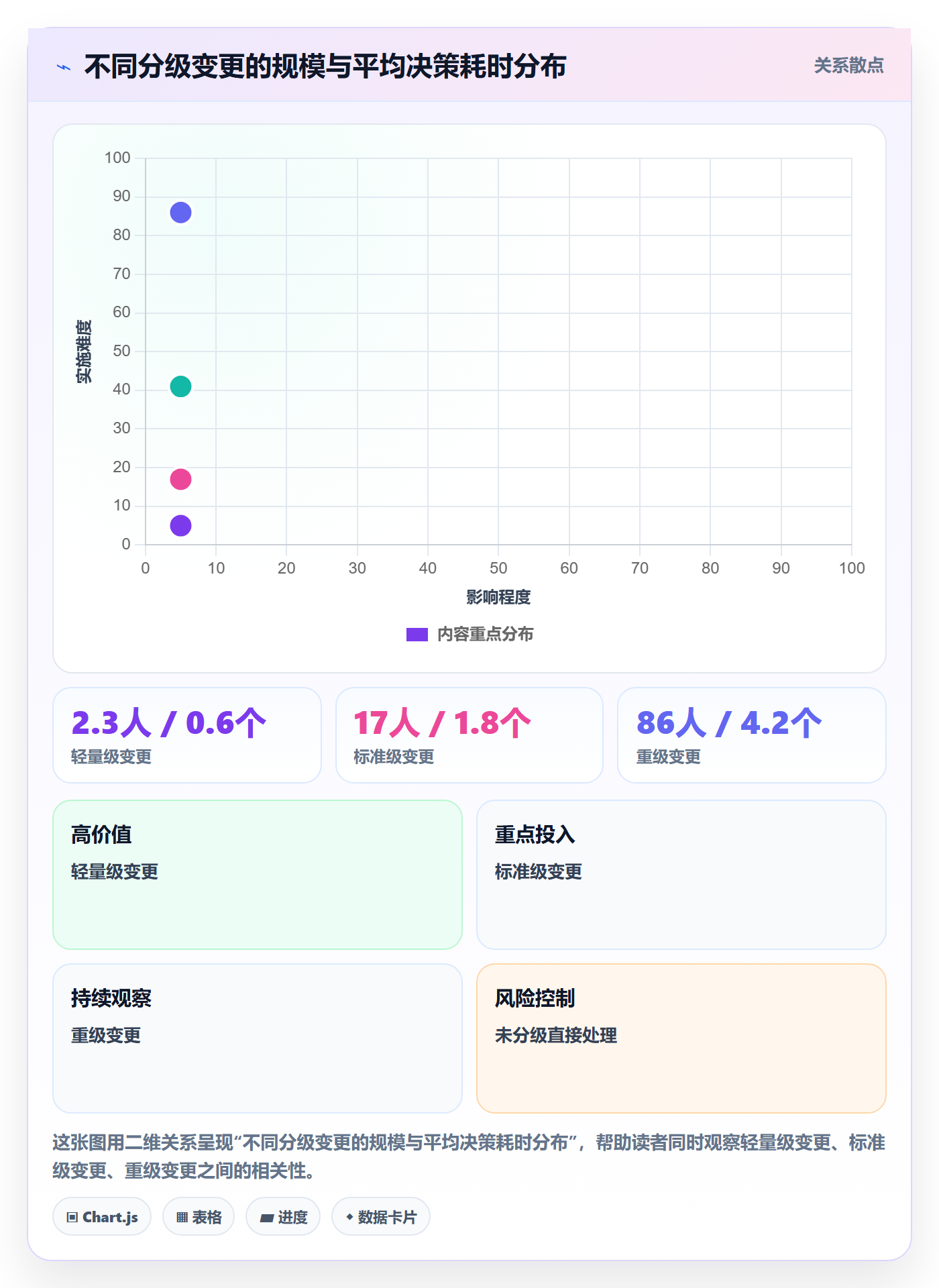Select the pink scatter point near 17
Viewport: 939px width, 1288px height.
click(x=180, y=479)
